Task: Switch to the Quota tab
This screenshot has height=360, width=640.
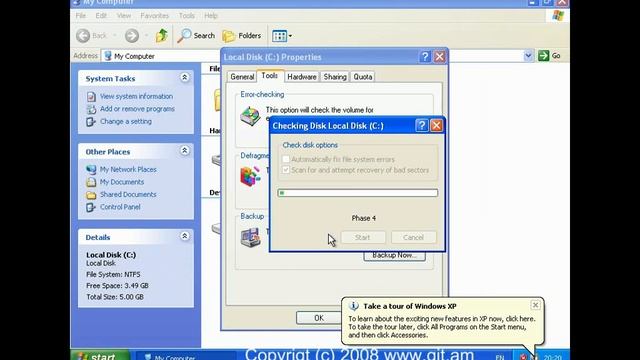Action: pos(362,77)
